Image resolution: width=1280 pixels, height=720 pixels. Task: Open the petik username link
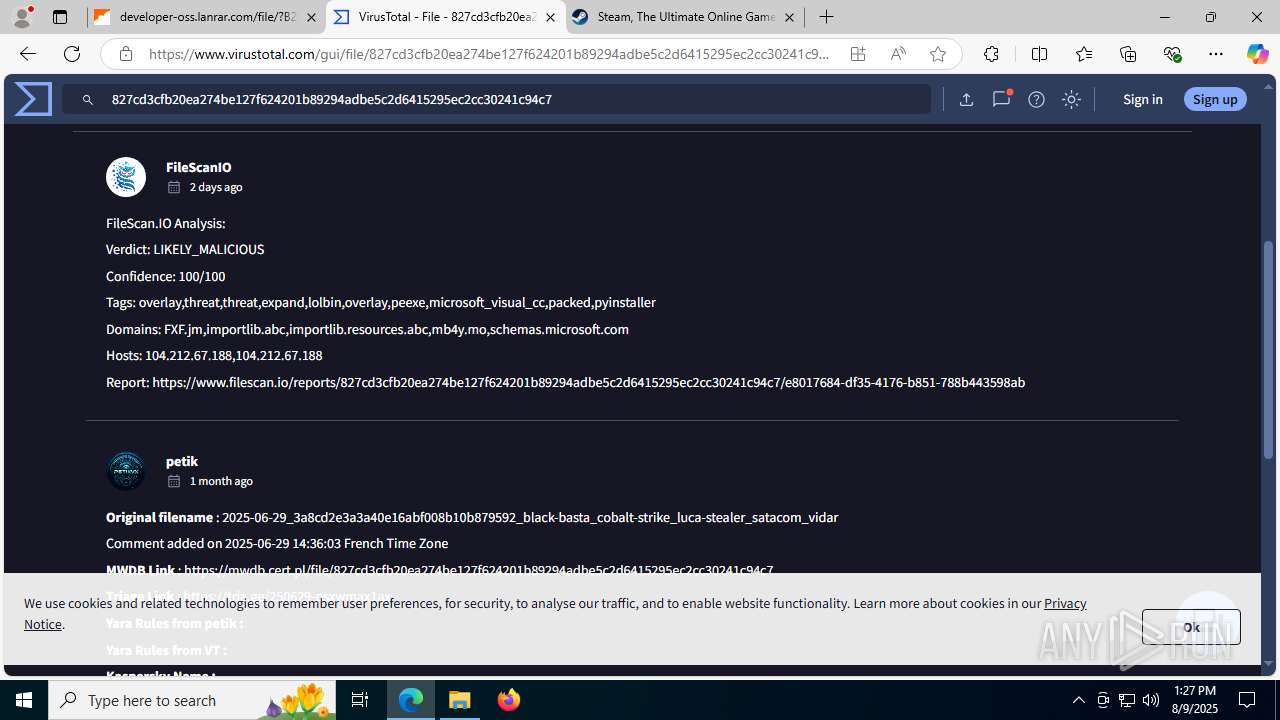click(182, 461)
